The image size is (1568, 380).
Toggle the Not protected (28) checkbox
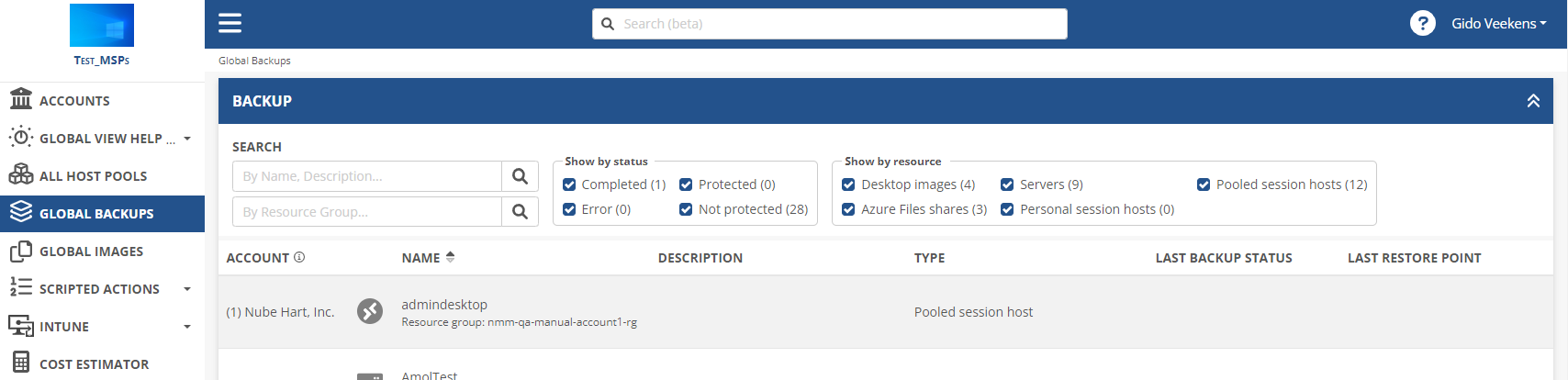686,209
